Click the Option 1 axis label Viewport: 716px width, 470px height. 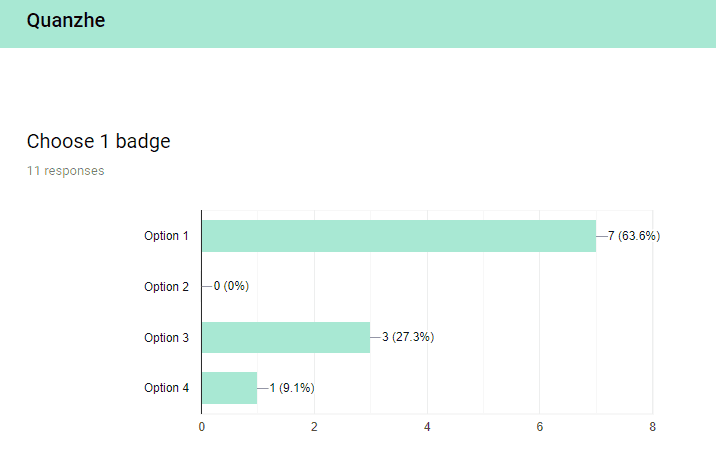pos(166,236)
